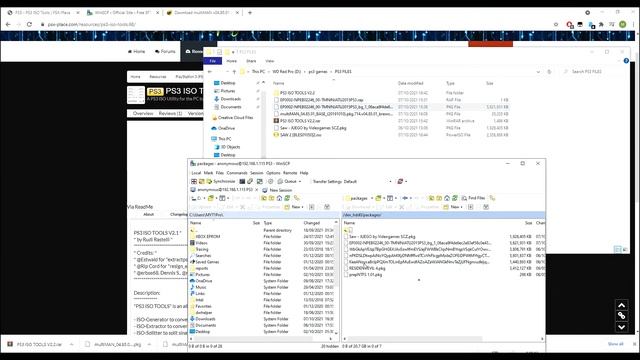Open the New dropdown in remote panel
Viewport: 640px width, 360px height.
pyautogui.click(x=453, y=207)
